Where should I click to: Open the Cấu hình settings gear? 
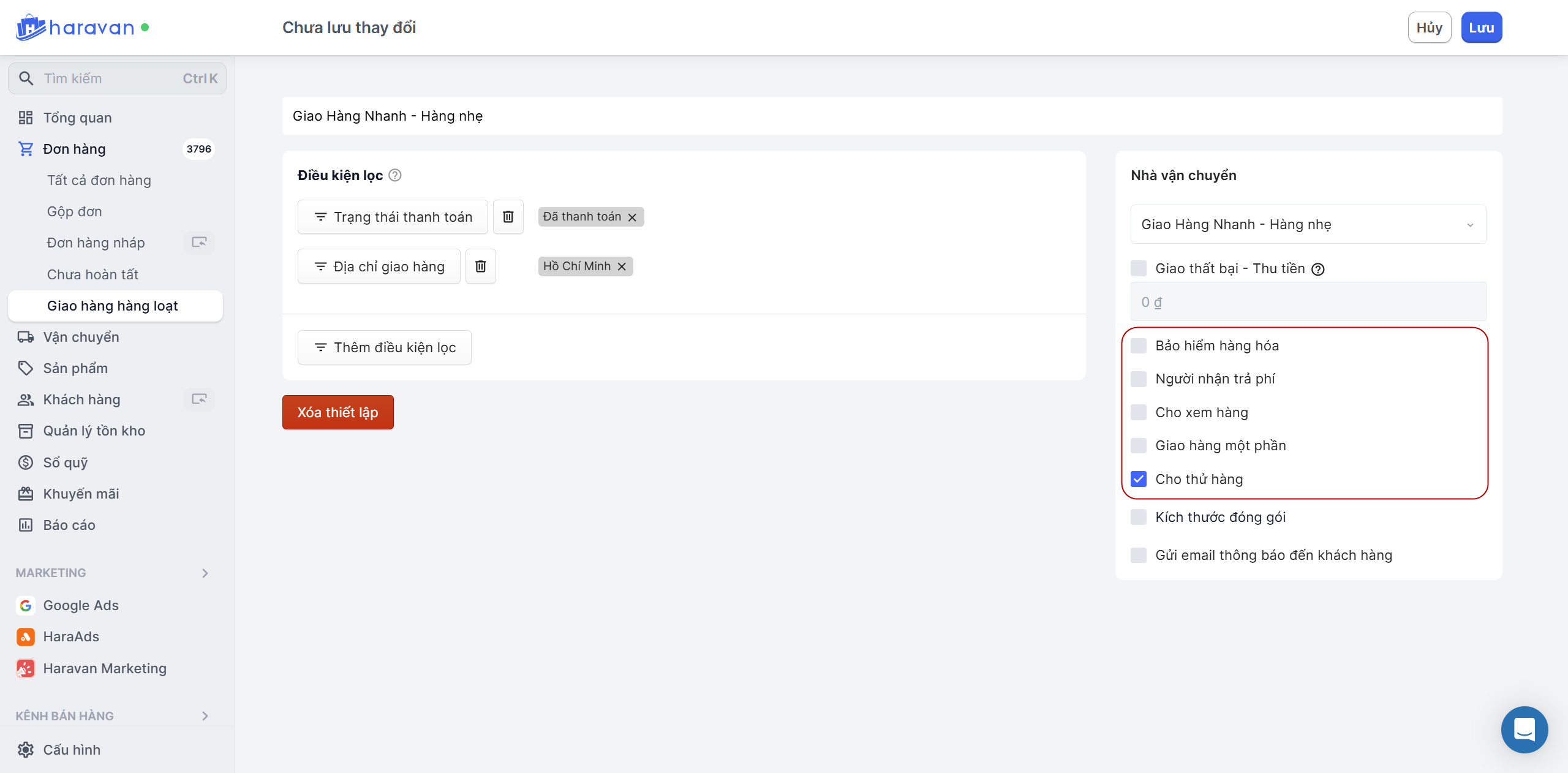coord(26,750)
